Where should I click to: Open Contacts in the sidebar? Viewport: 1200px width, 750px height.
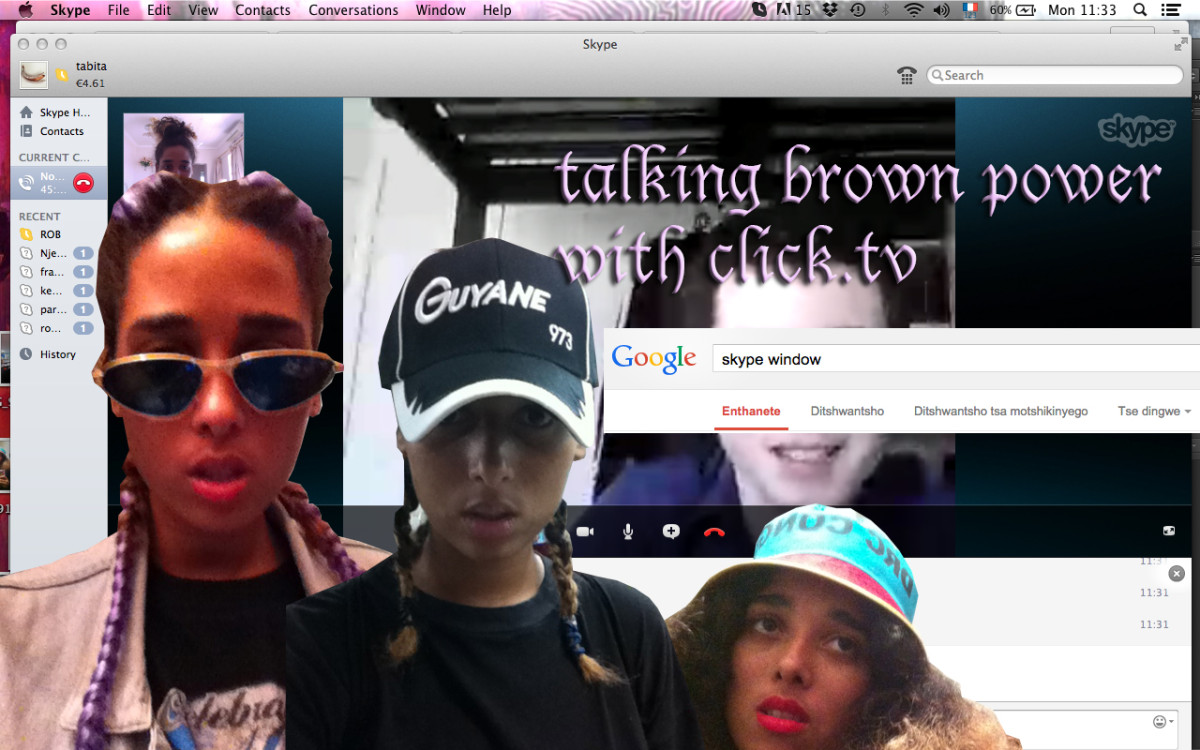point(61,131)
